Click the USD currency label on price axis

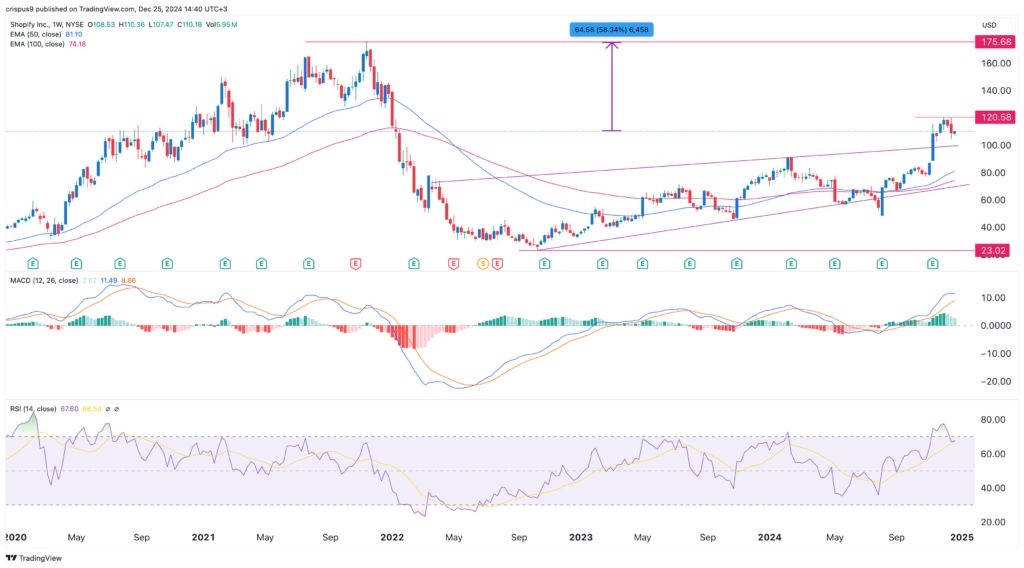(990, 24)
